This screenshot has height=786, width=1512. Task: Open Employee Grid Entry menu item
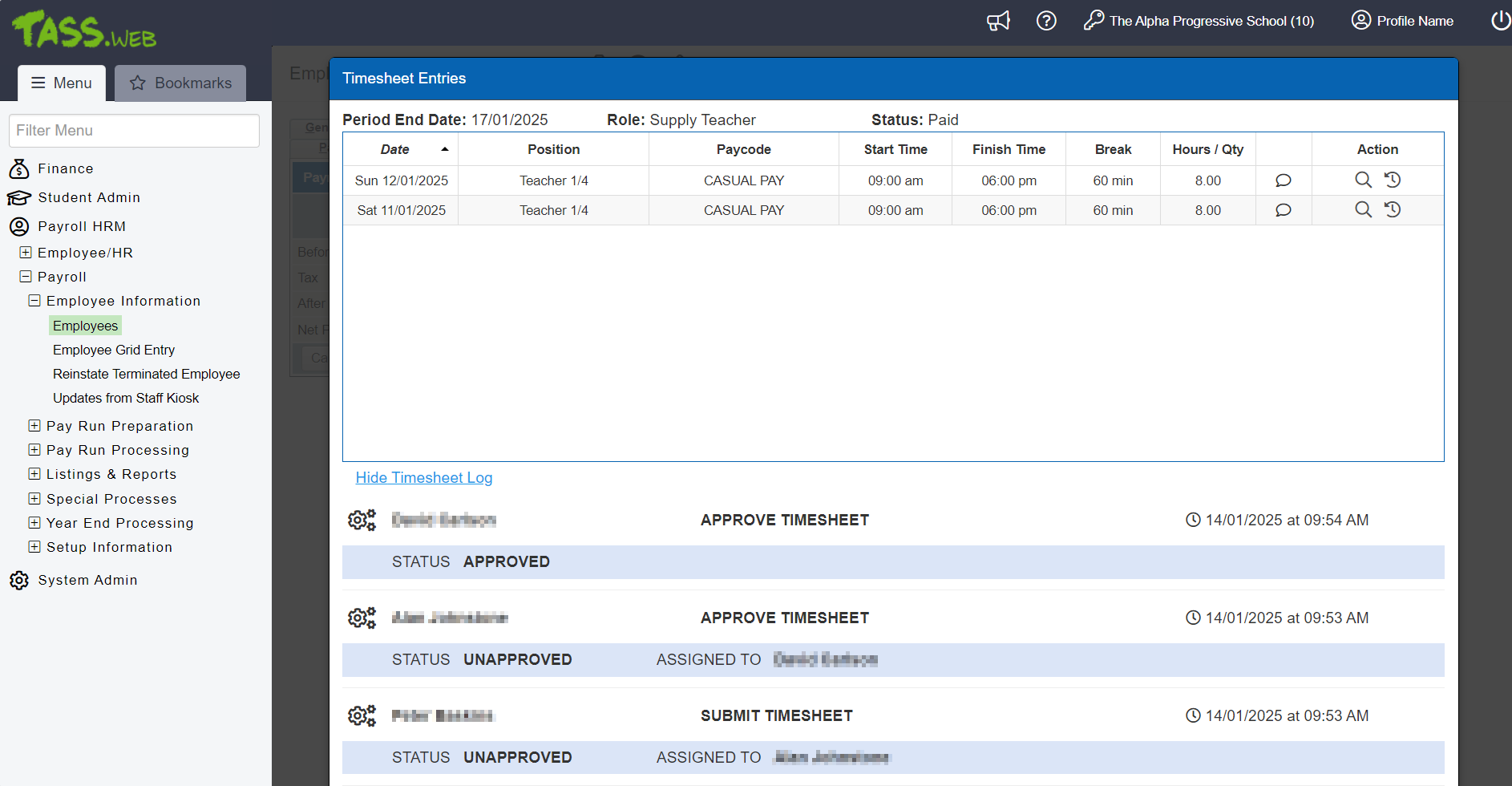(114, 350)
